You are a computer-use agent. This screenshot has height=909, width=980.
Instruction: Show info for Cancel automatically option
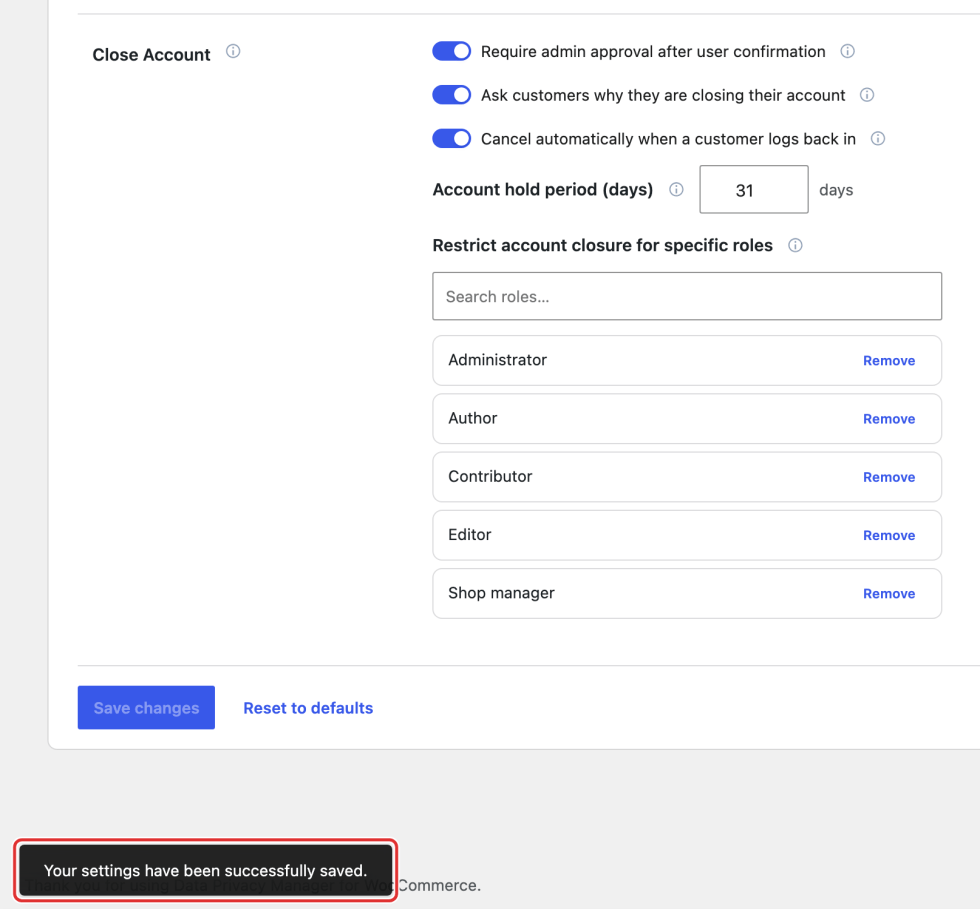pos(878,139)
